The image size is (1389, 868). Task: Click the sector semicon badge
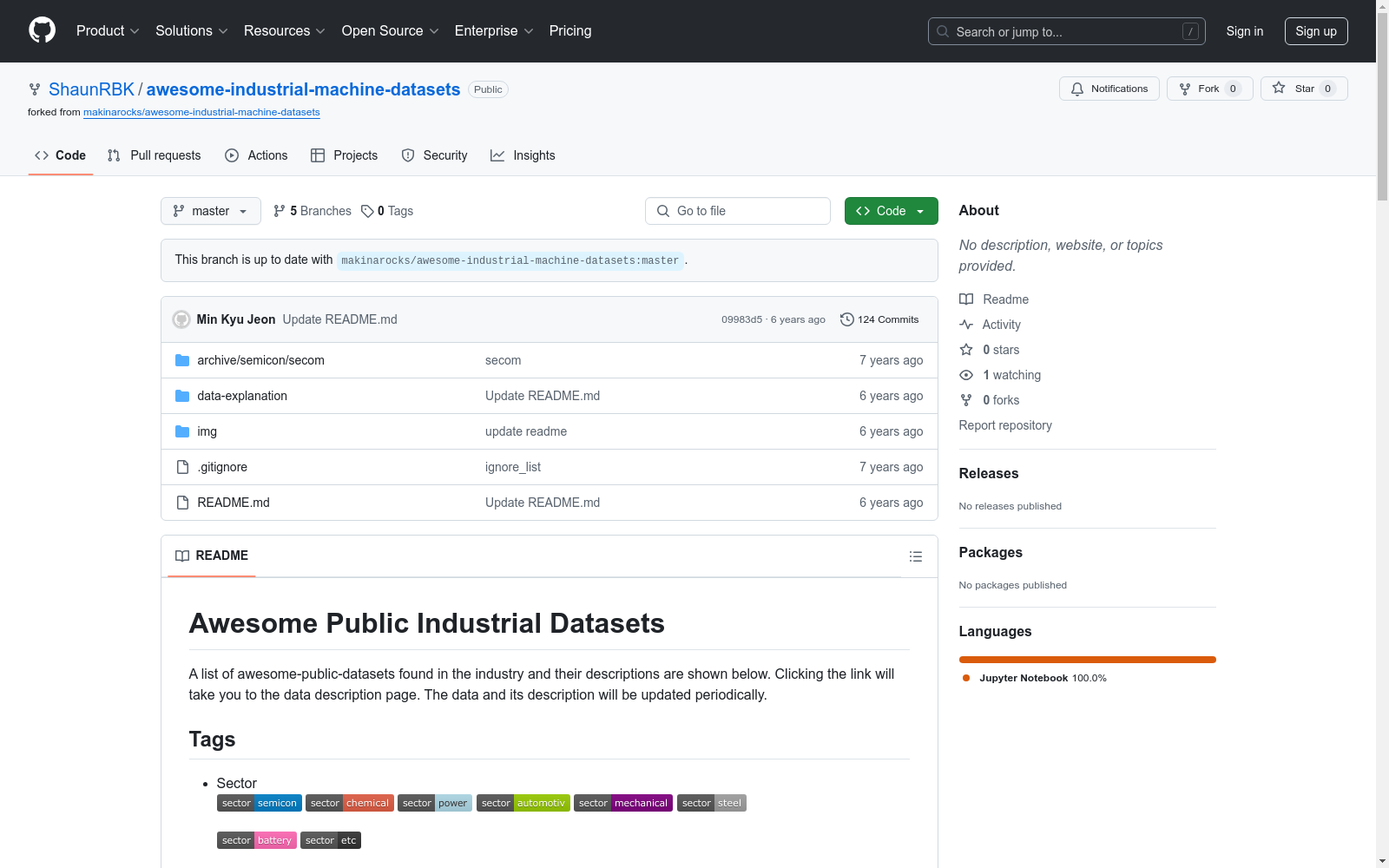point(260,803)
